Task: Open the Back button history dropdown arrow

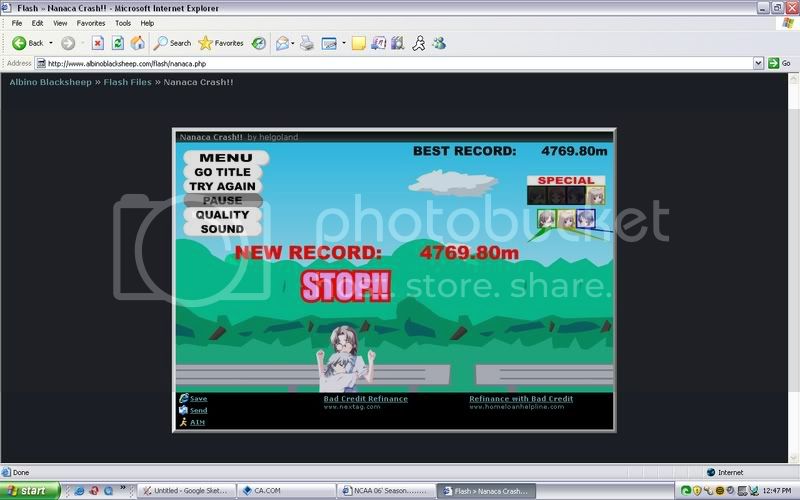Action: pos(51,43)
